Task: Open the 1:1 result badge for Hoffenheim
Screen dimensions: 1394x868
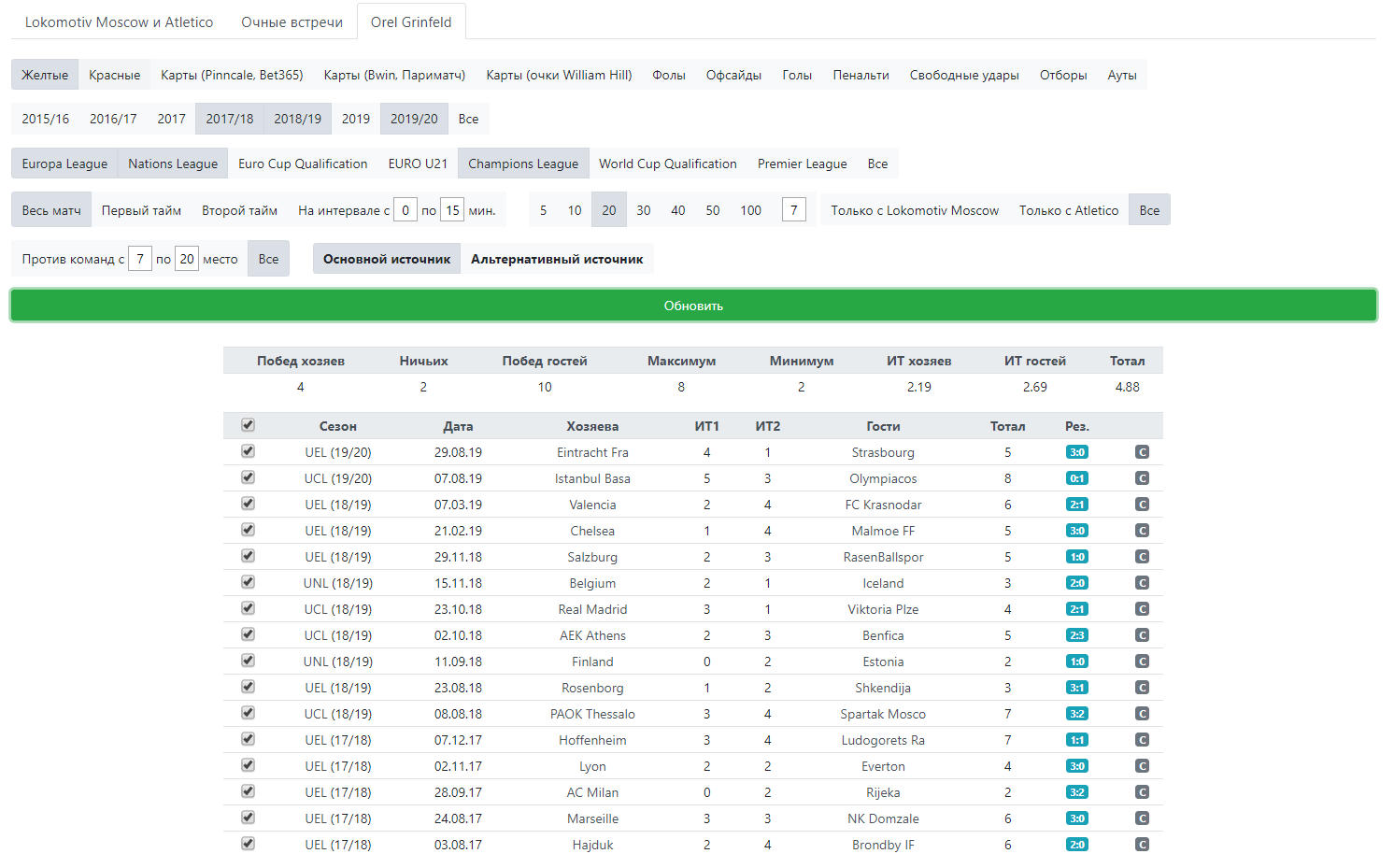Action: tap(1077, 740)
